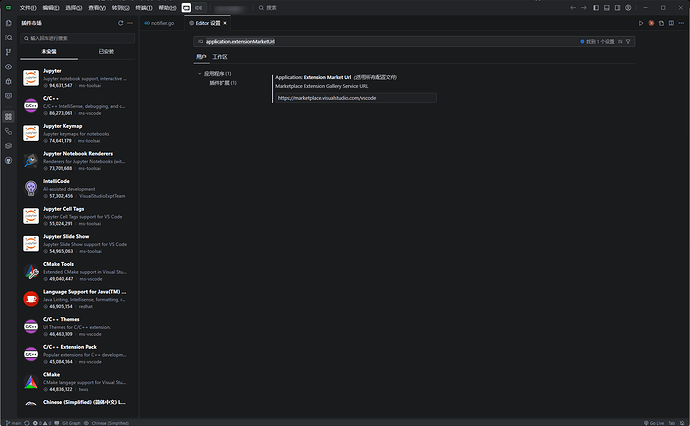This screenshot has width=690, height=426.
Task: Switch to the 已安装 tab
Action: point(105,51)
